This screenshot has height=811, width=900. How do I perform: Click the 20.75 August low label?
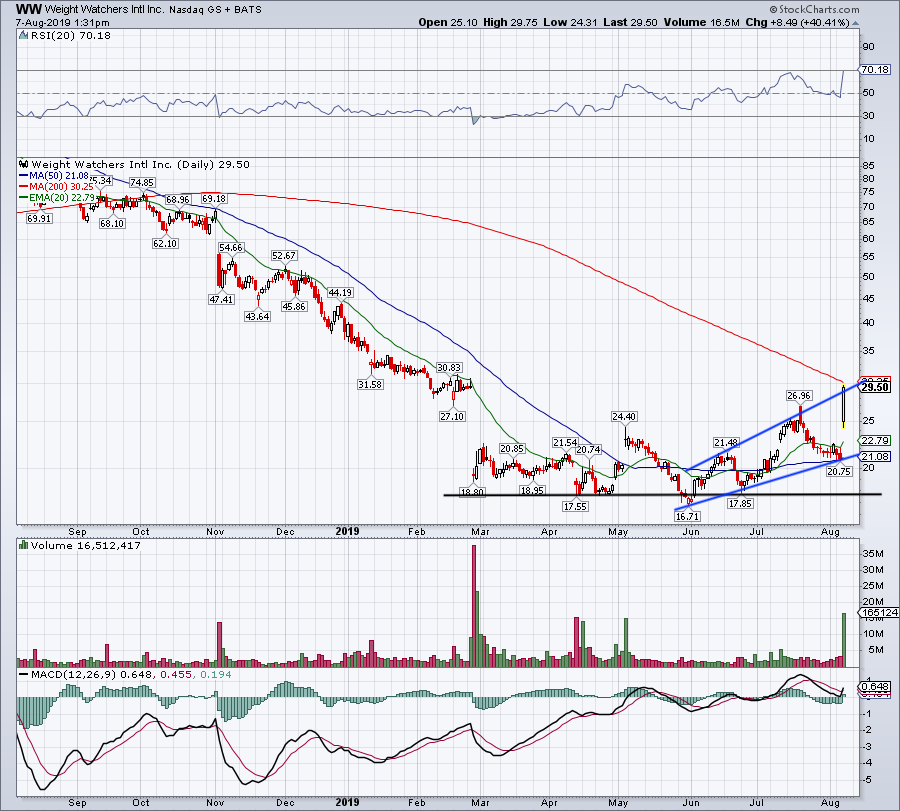(x=839, y=471)
